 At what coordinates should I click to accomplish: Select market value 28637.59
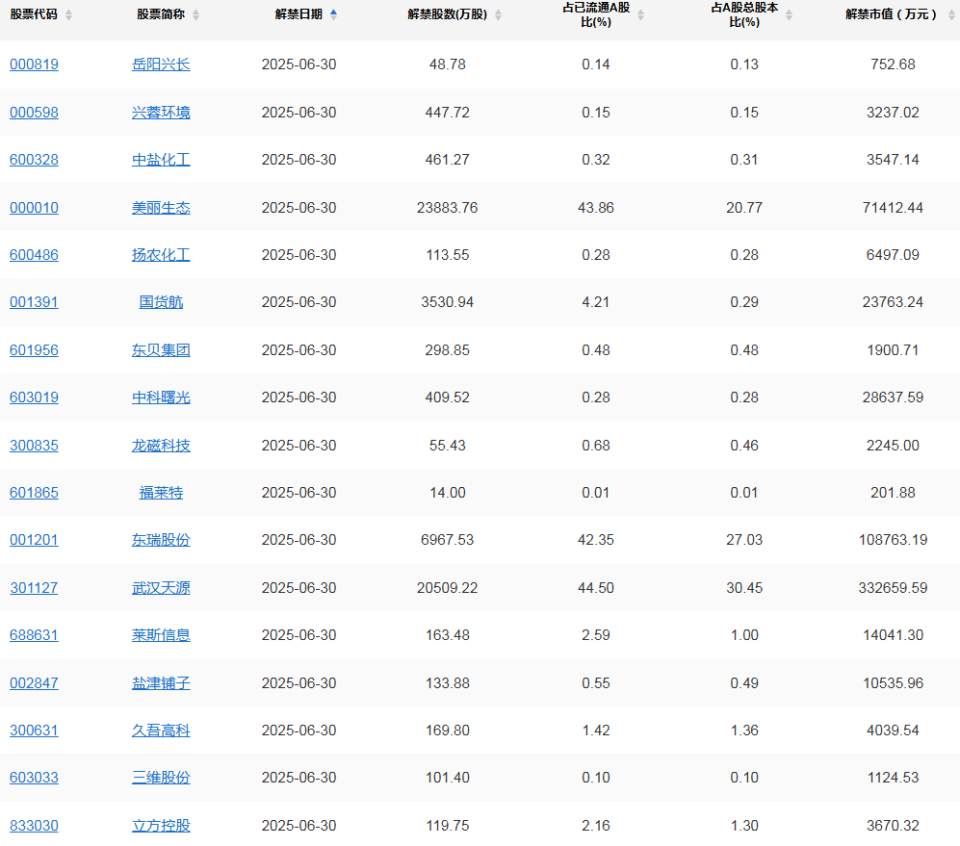[893, 397]
